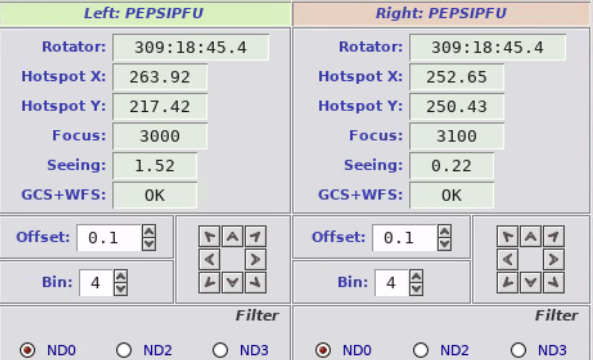Click the Left Offset input field
This screenshot has height=360, width=593.
109,238
